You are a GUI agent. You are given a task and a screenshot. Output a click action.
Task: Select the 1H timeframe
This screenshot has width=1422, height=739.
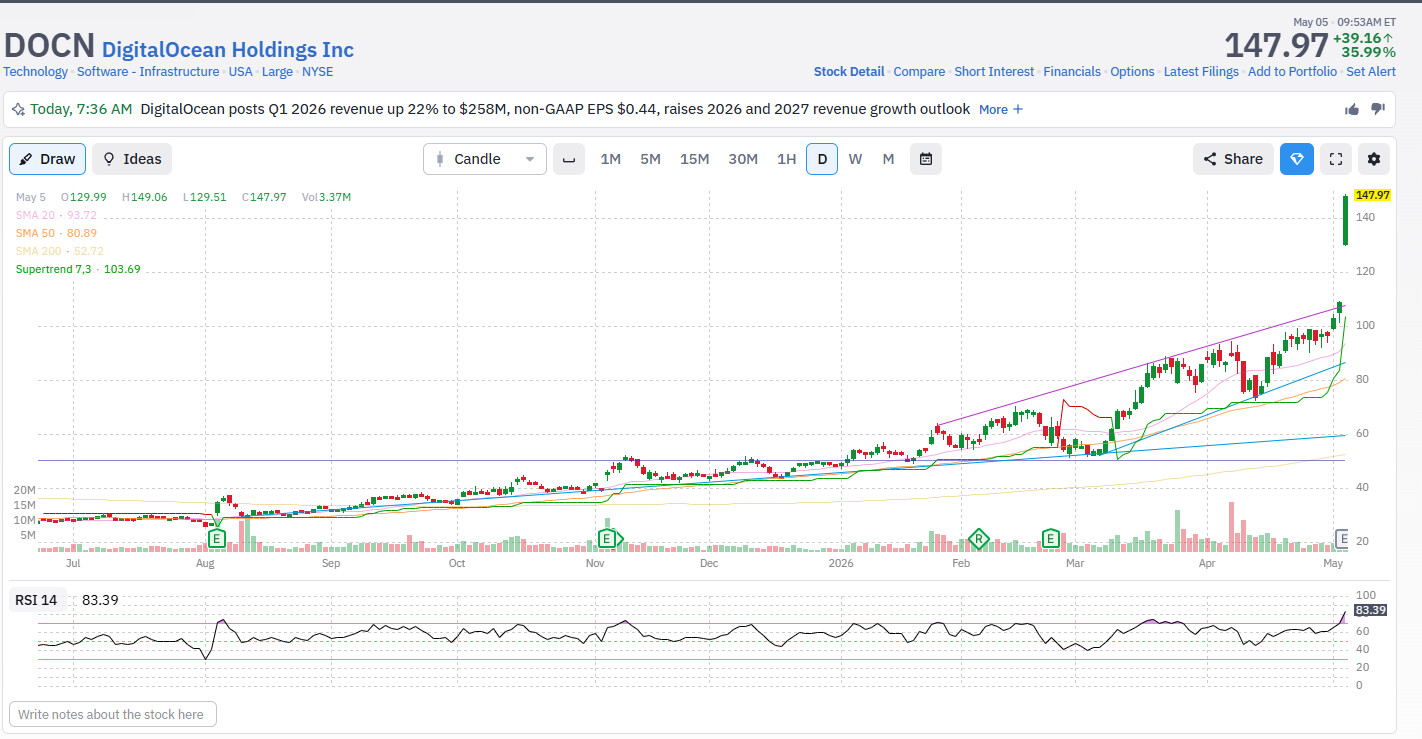click(787, 159)
